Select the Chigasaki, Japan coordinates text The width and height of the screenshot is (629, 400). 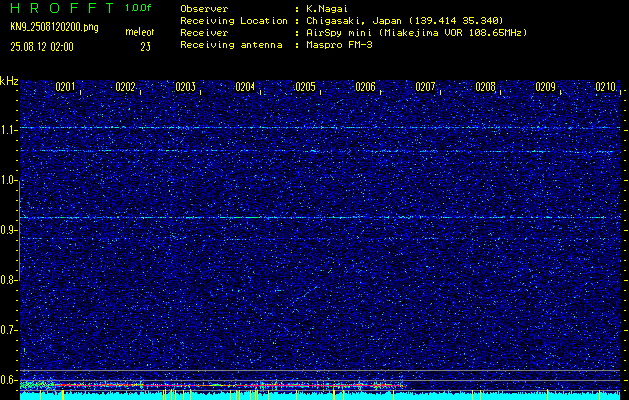point(405,21)
